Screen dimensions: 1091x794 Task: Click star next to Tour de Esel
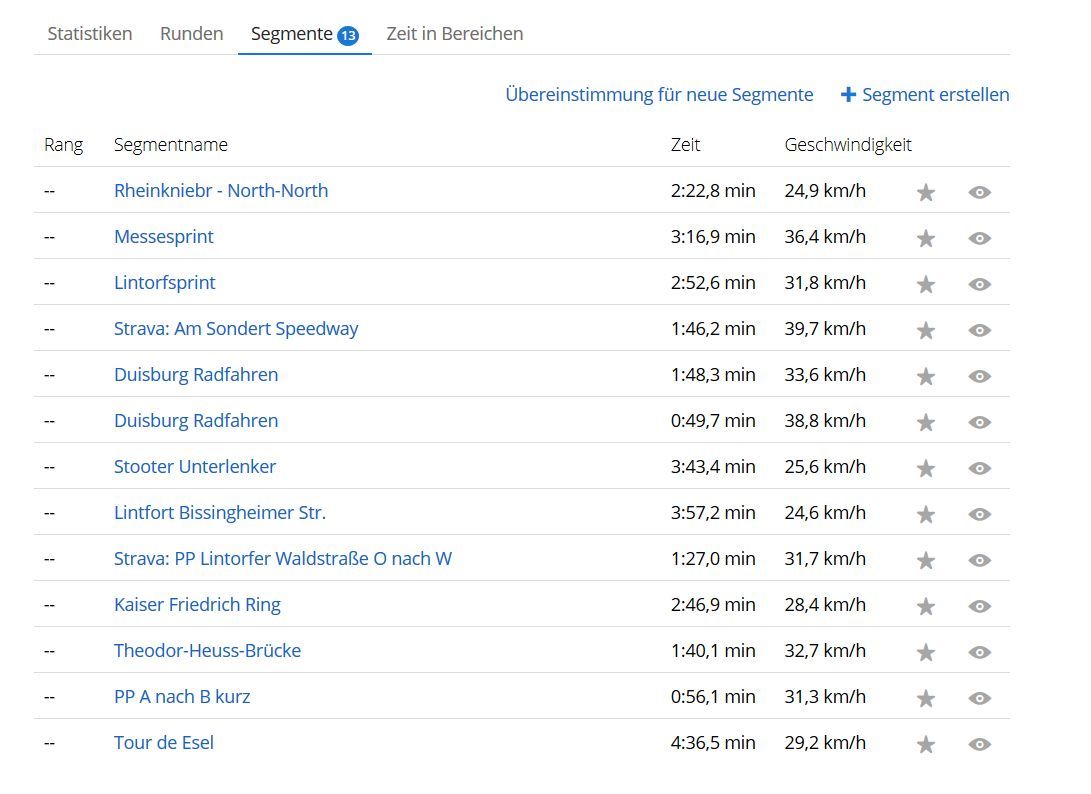click(x=926, y=744)
